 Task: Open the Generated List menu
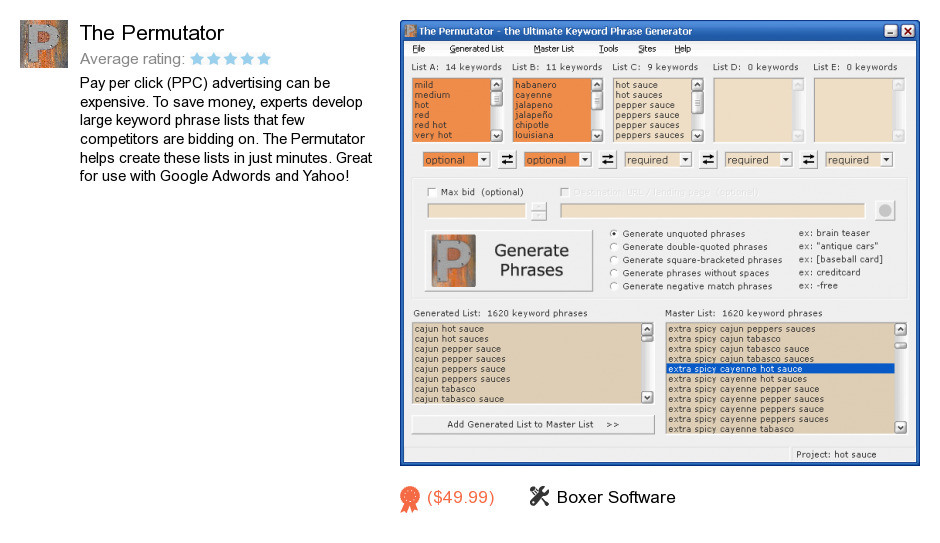tap(477, 49)
